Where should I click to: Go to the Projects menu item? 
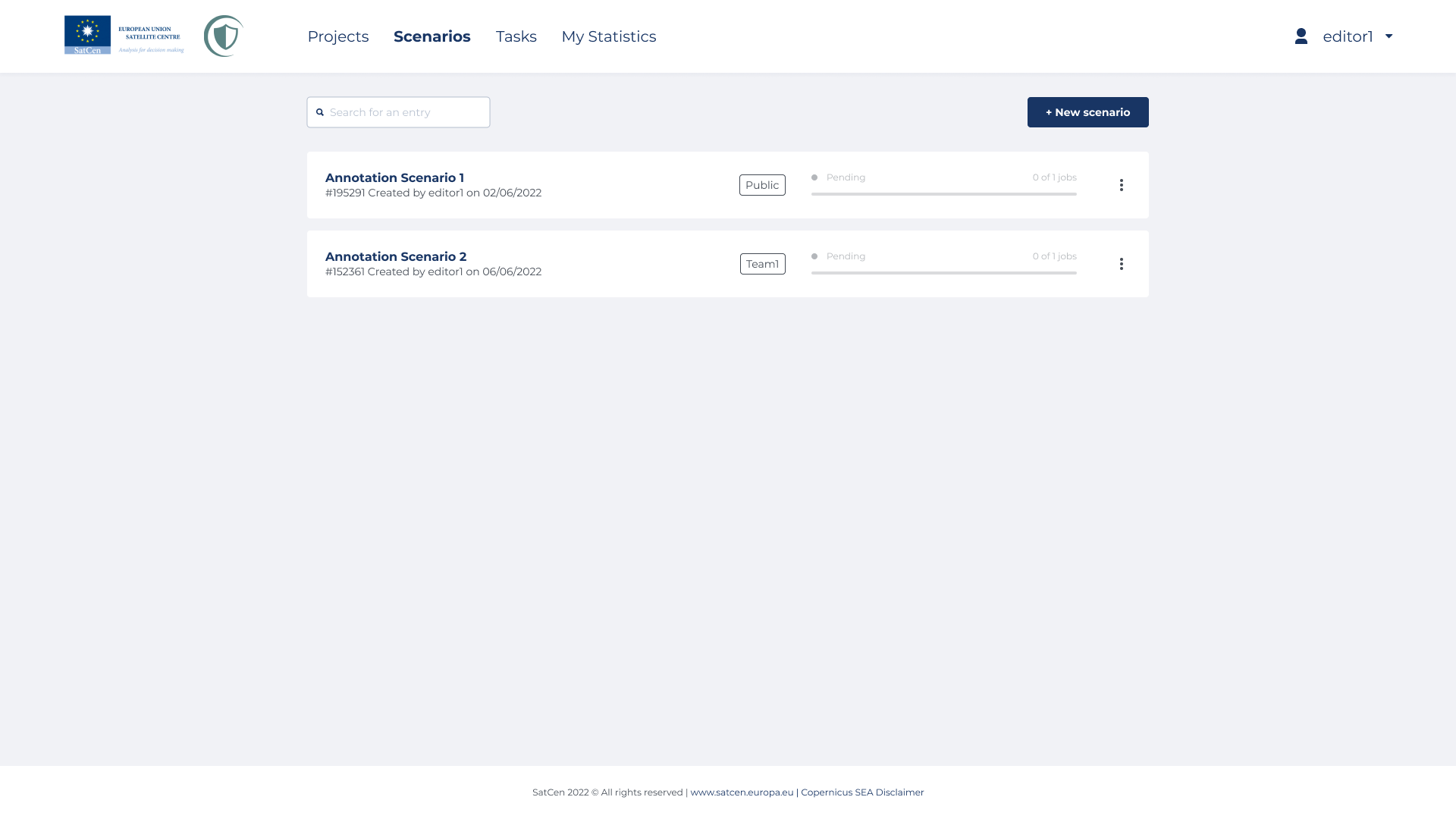click(337, 36)
